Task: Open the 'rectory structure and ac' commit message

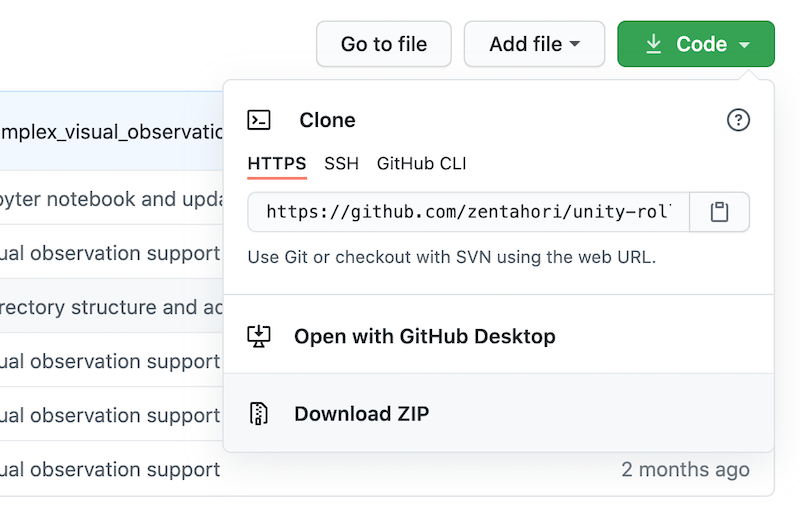Action: (111, 307)
